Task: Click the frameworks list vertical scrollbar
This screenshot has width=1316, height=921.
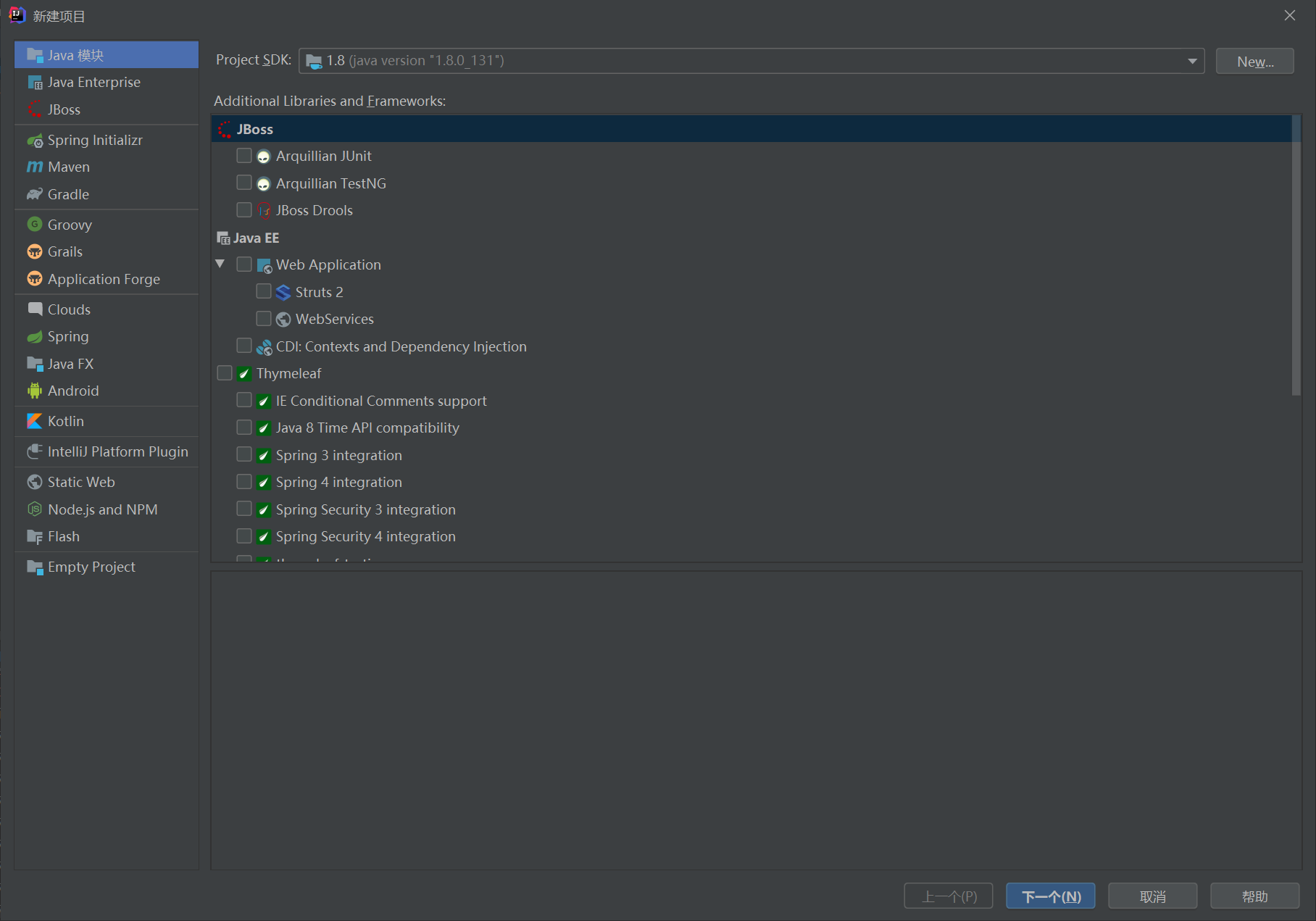Action: [x=1296, y=256]
